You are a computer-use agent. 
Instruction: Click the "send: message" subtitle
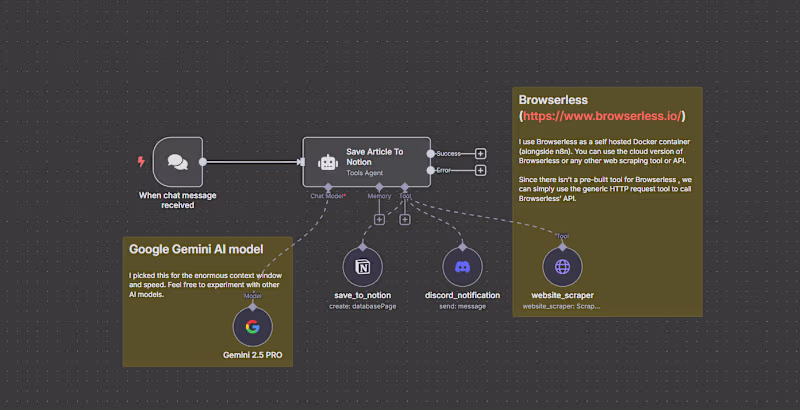[462, 306]
